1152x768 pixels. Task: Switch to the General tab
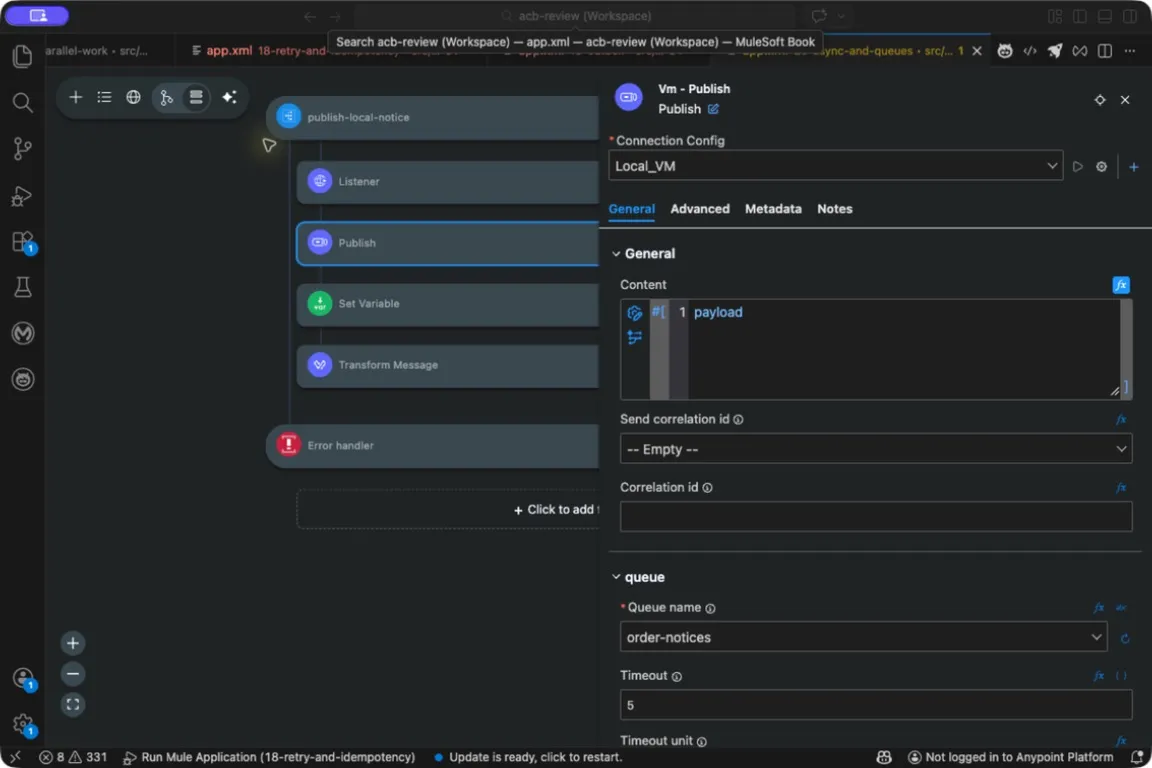(x=632, y=209)
